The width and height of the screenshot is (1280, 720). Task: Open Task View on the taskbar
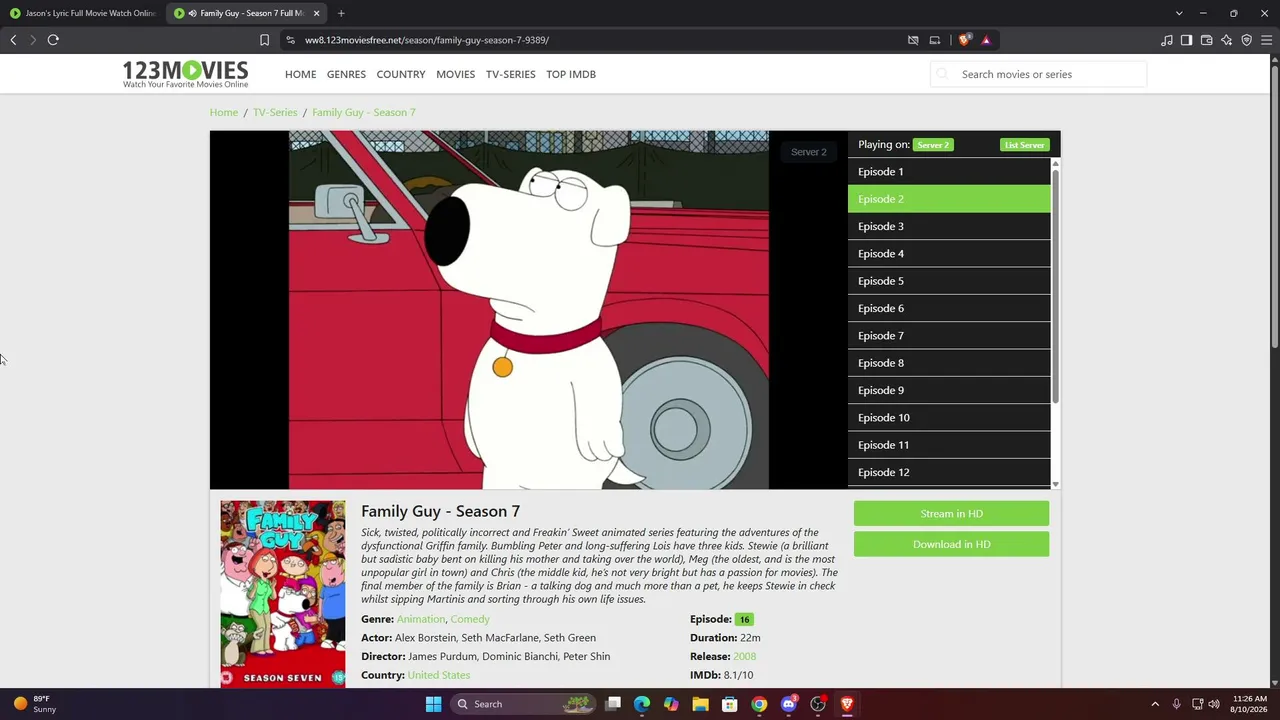(x=613, y=704)
